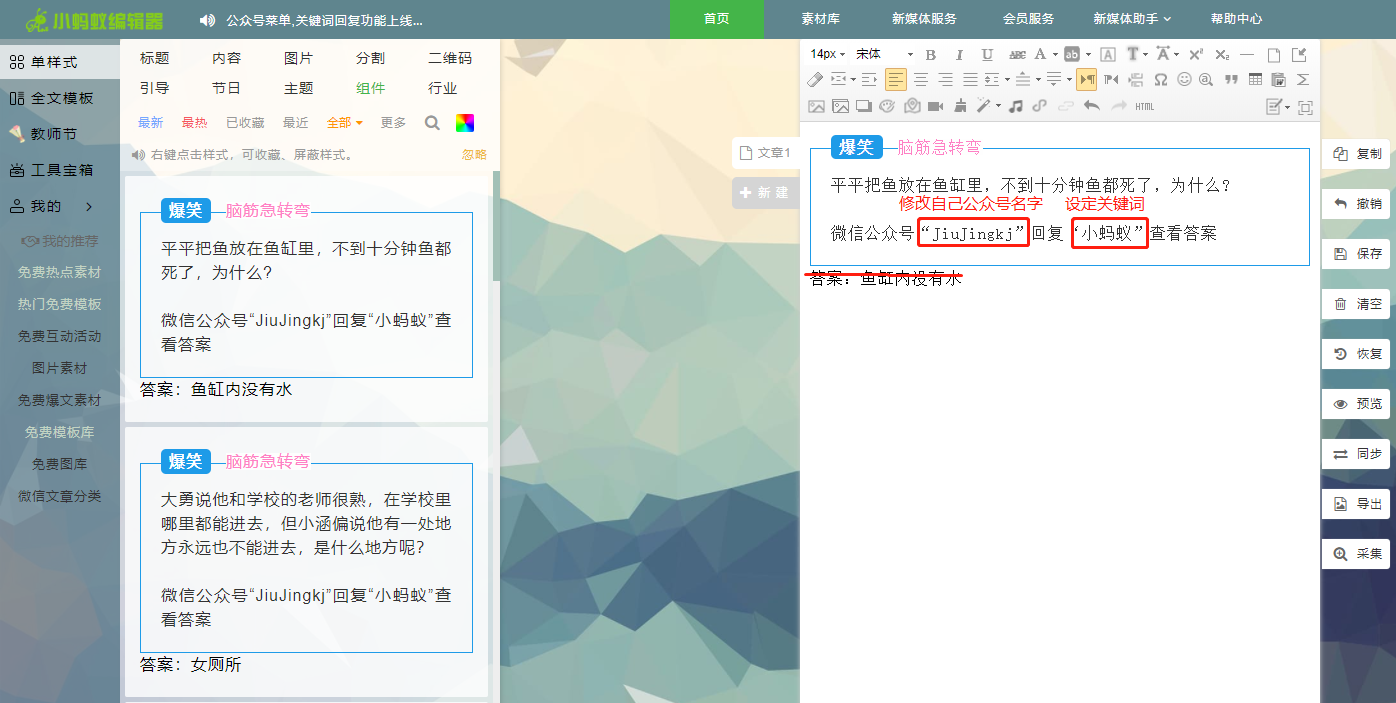Select the 文章1 article tab

pyautogui.click(x=765, y=153)
